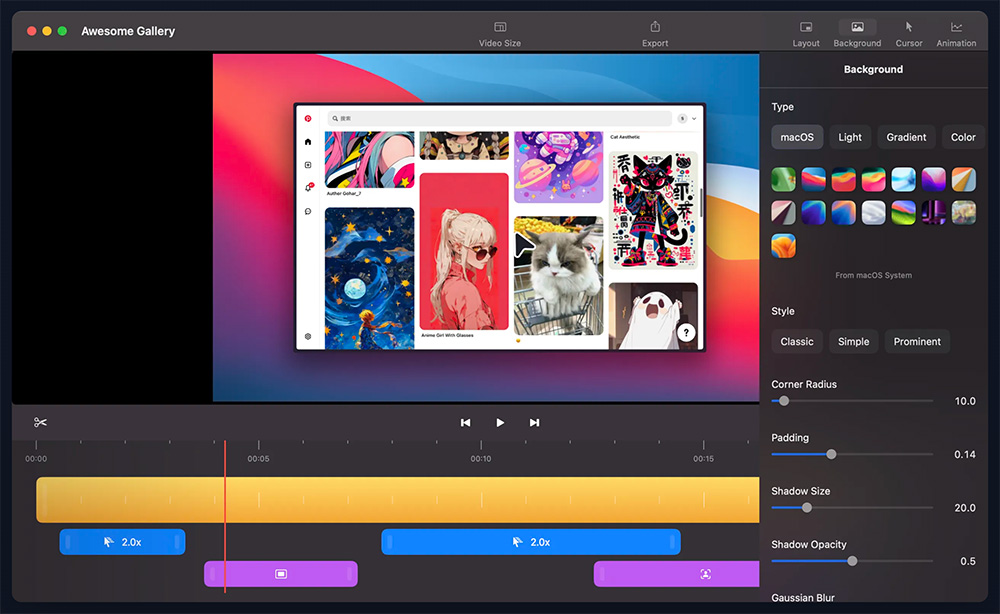1000x614 pixels.
Task: Pick the purple pink wallpaper in first row
Action: (934, 180)
